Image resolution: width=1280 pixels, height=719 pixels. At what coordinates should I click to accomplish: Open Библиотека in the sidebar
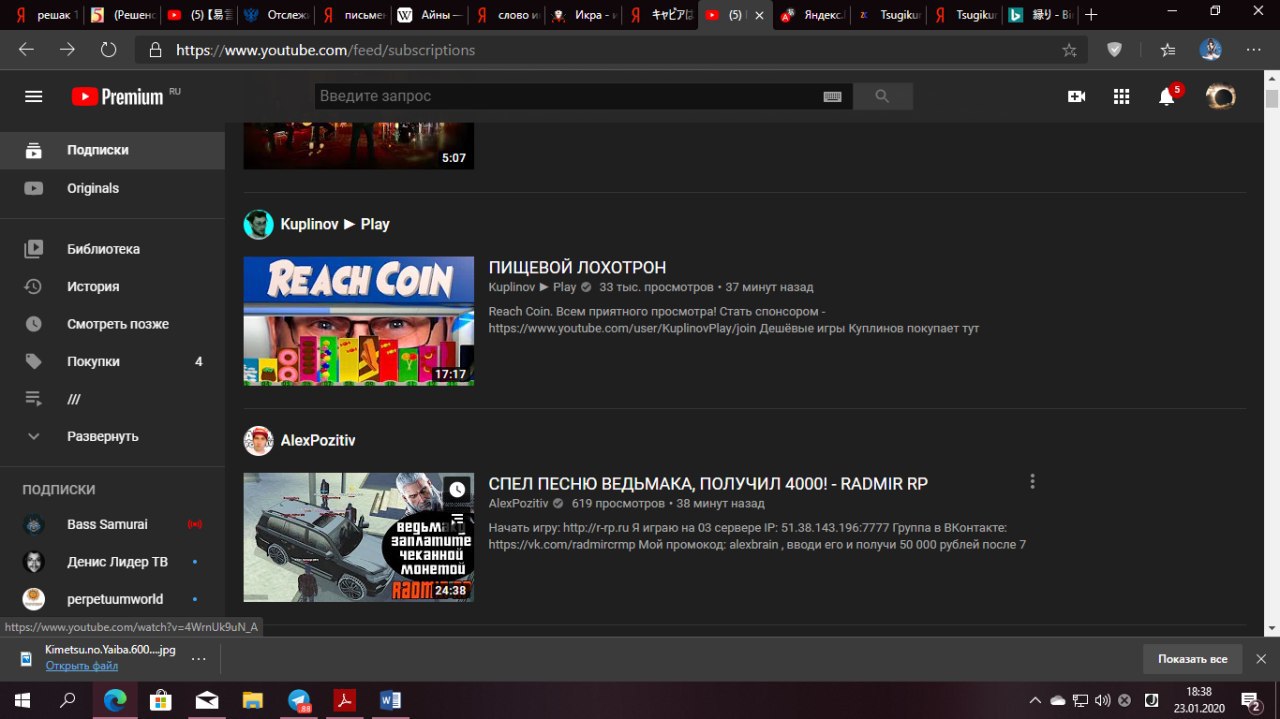(x=112, y=249)
